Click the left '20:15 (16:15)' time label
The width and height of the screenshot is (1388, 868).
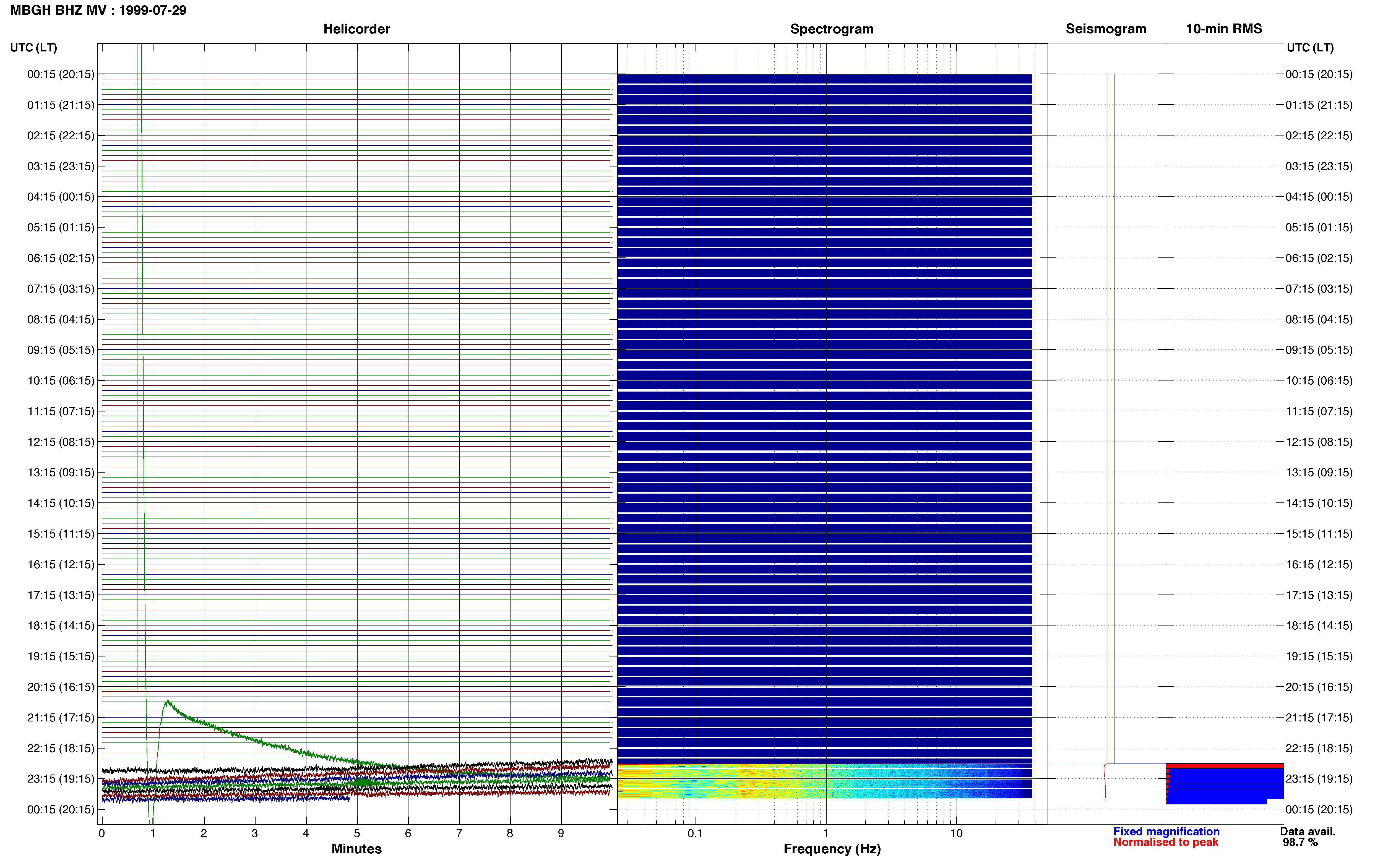(x=61, y=687)
